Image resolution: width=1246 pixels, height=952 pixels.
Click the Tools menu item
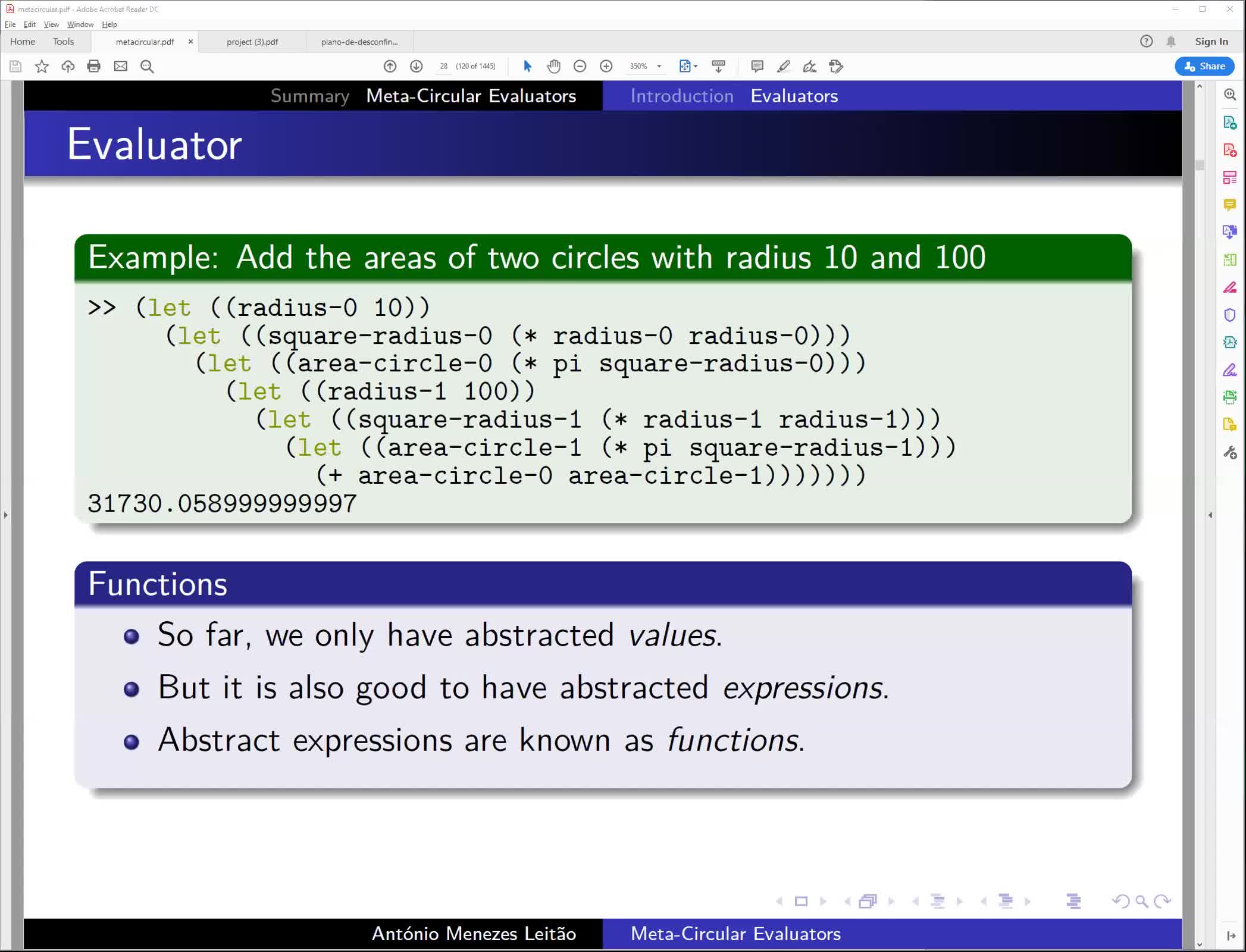tap(63, 41)
